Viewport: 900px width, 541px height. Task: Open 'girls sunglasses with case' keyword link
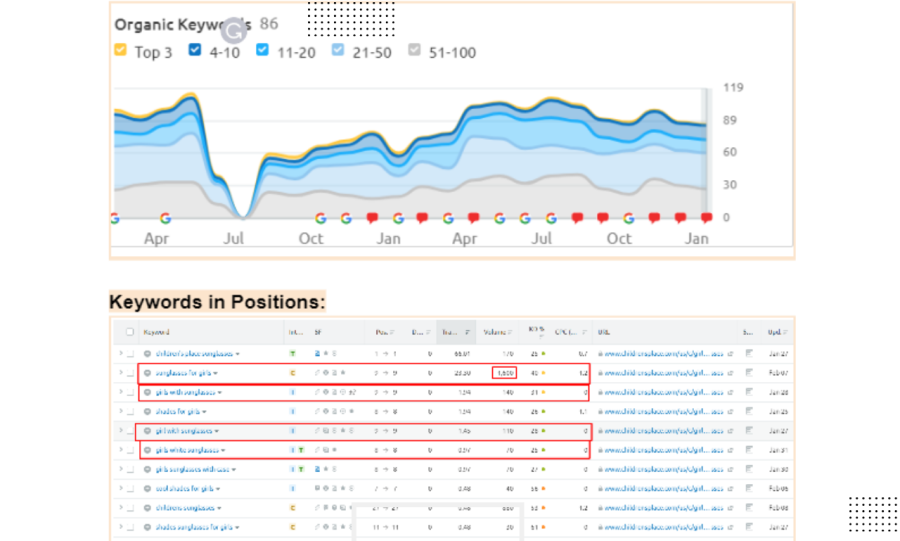point(192,469)
